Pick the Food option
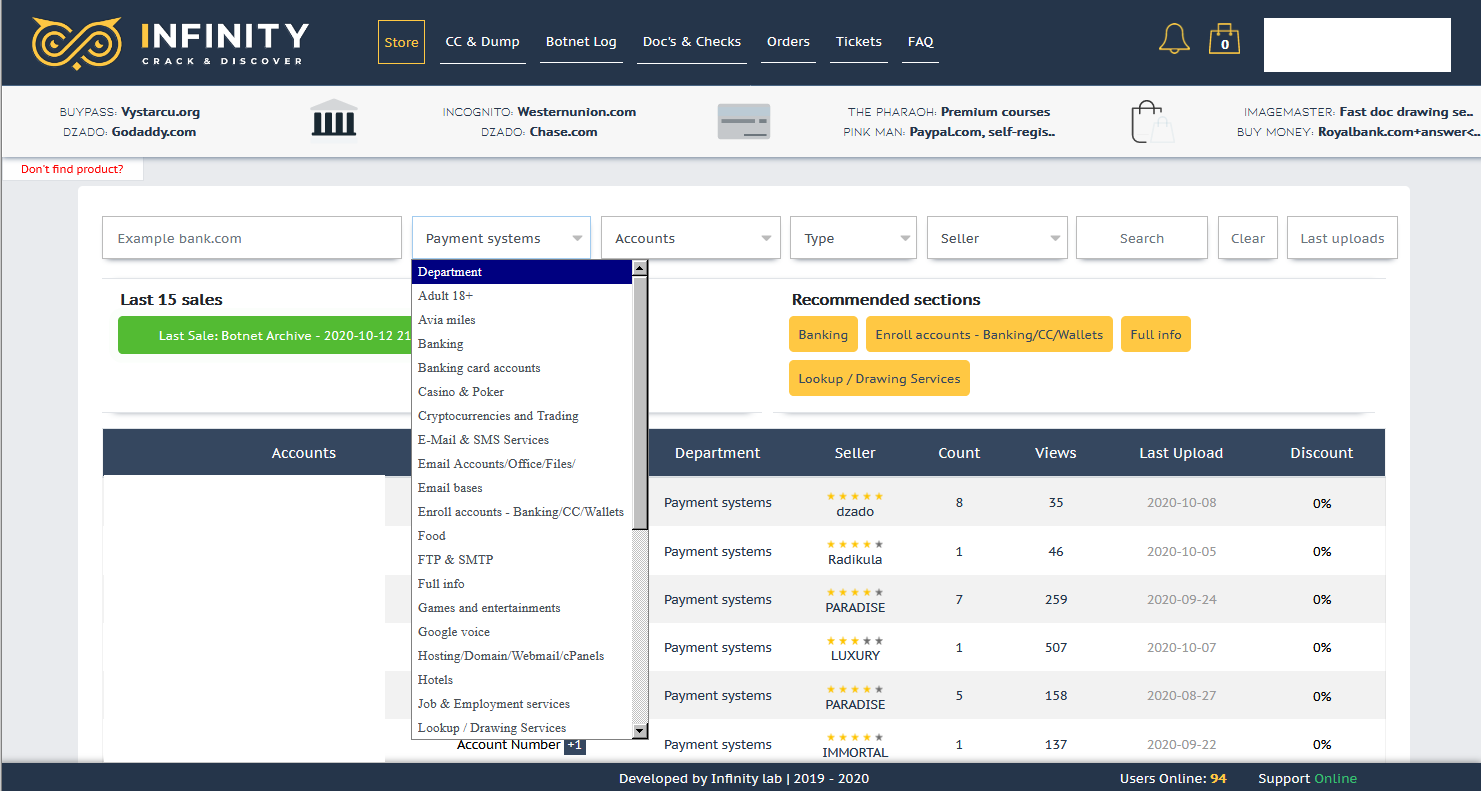 (x=522, y=536)
